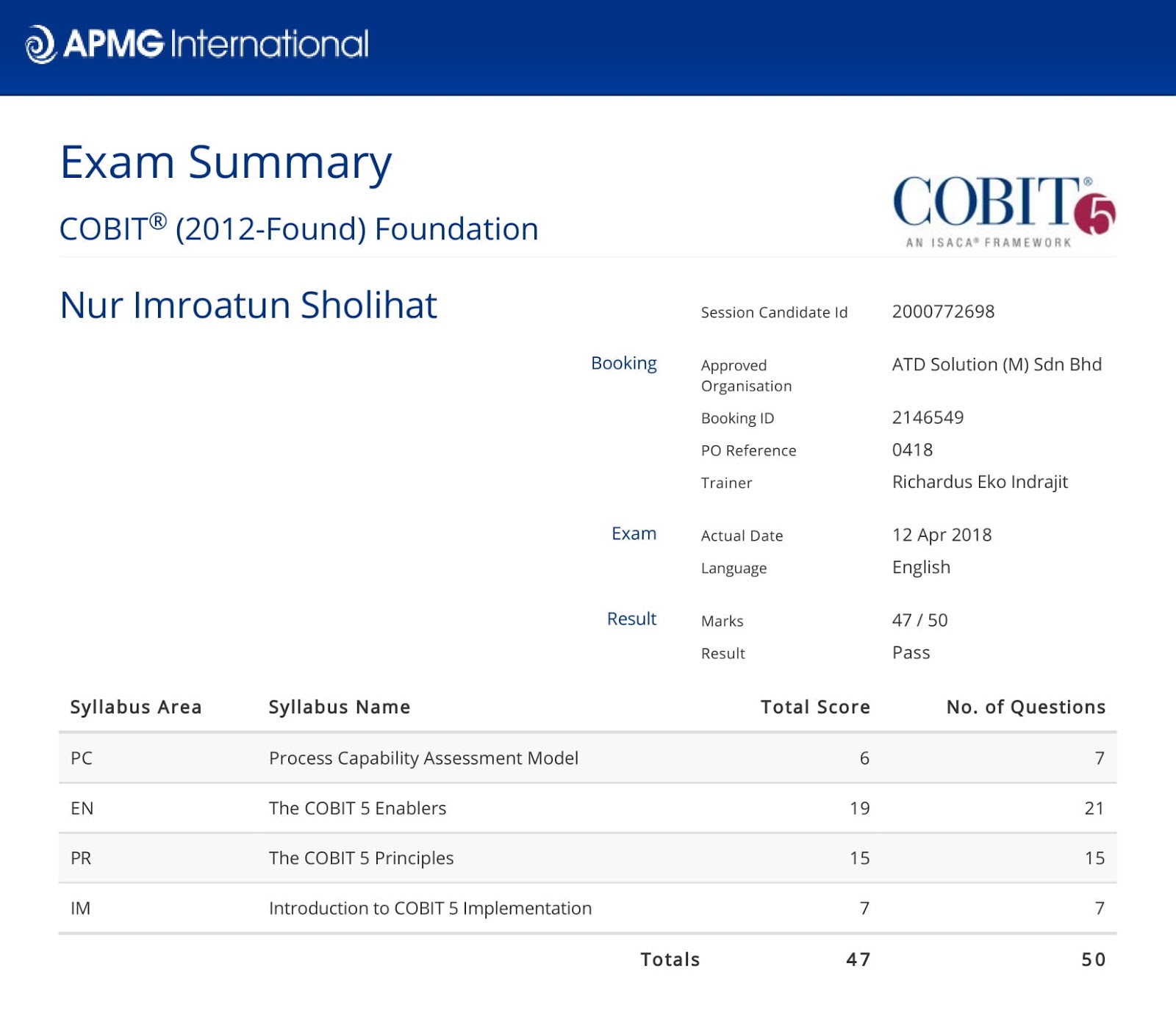Click the Booking ID value 2146549
This screenshot has width=1176, height=1030.
point(928,417)
